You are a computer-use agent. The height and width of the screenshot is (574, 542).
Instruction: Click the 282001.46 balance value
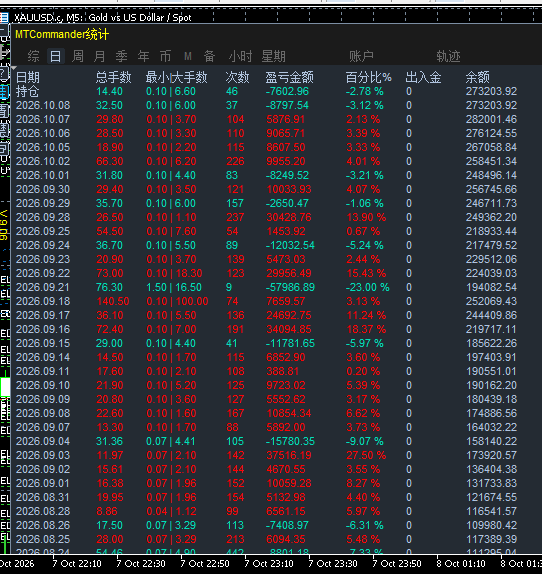[491, 119]
